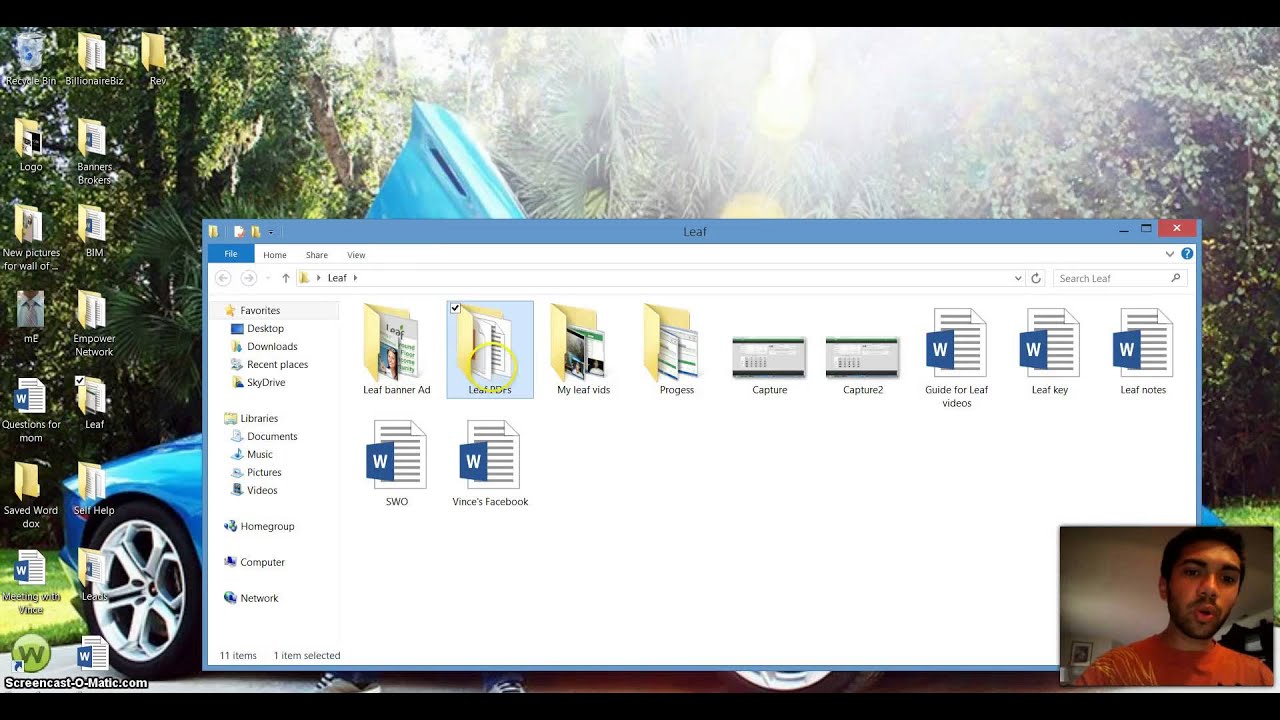Open the Leaf banner Ad folder
1280x720 pixels.
coord(397,350)
